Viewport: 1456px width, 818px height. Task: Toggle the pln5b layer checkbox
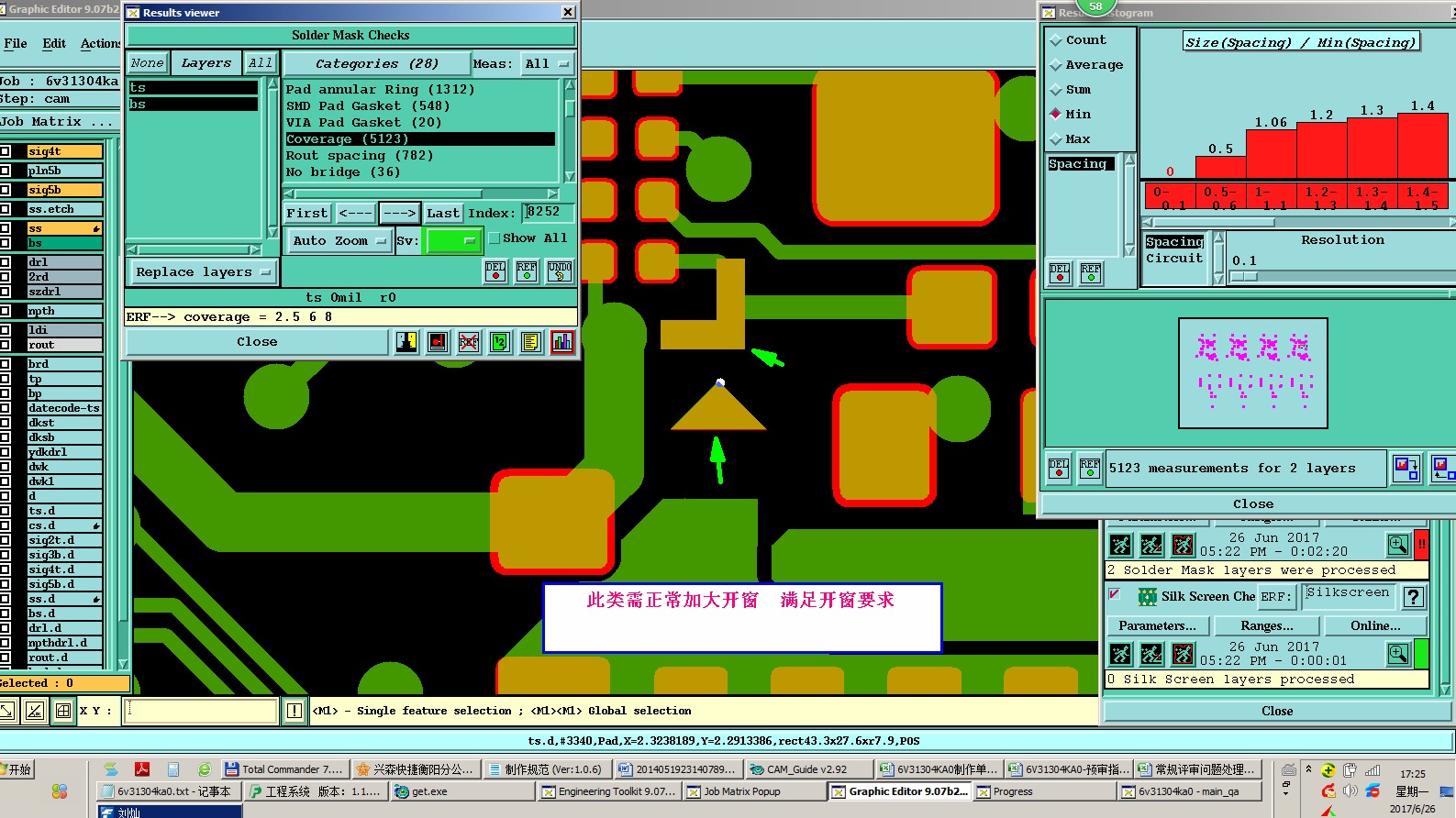coord(6,171)
